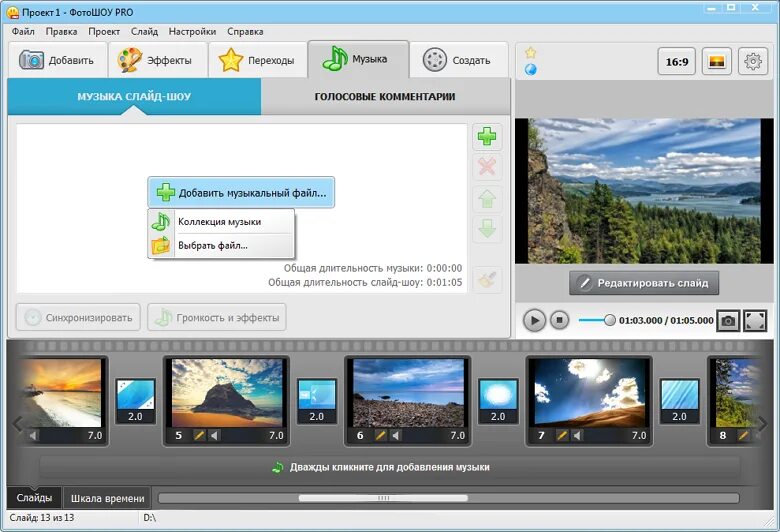The width and height of the screenshot is (780, 532).
Task: Click the music track bar Дважды кликните для добавления музыки
Action: 390,467
